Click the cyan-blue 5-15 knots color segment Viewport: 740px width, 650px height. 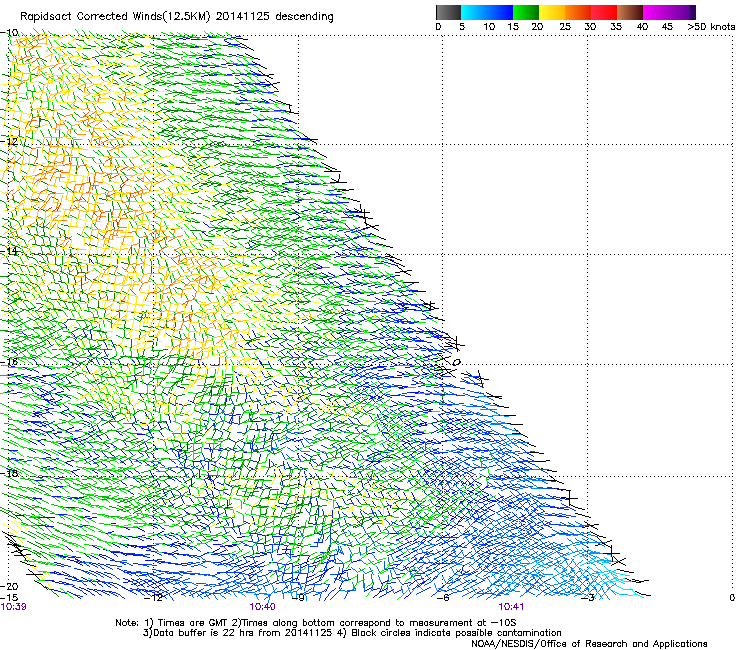(x=487, y=12)
